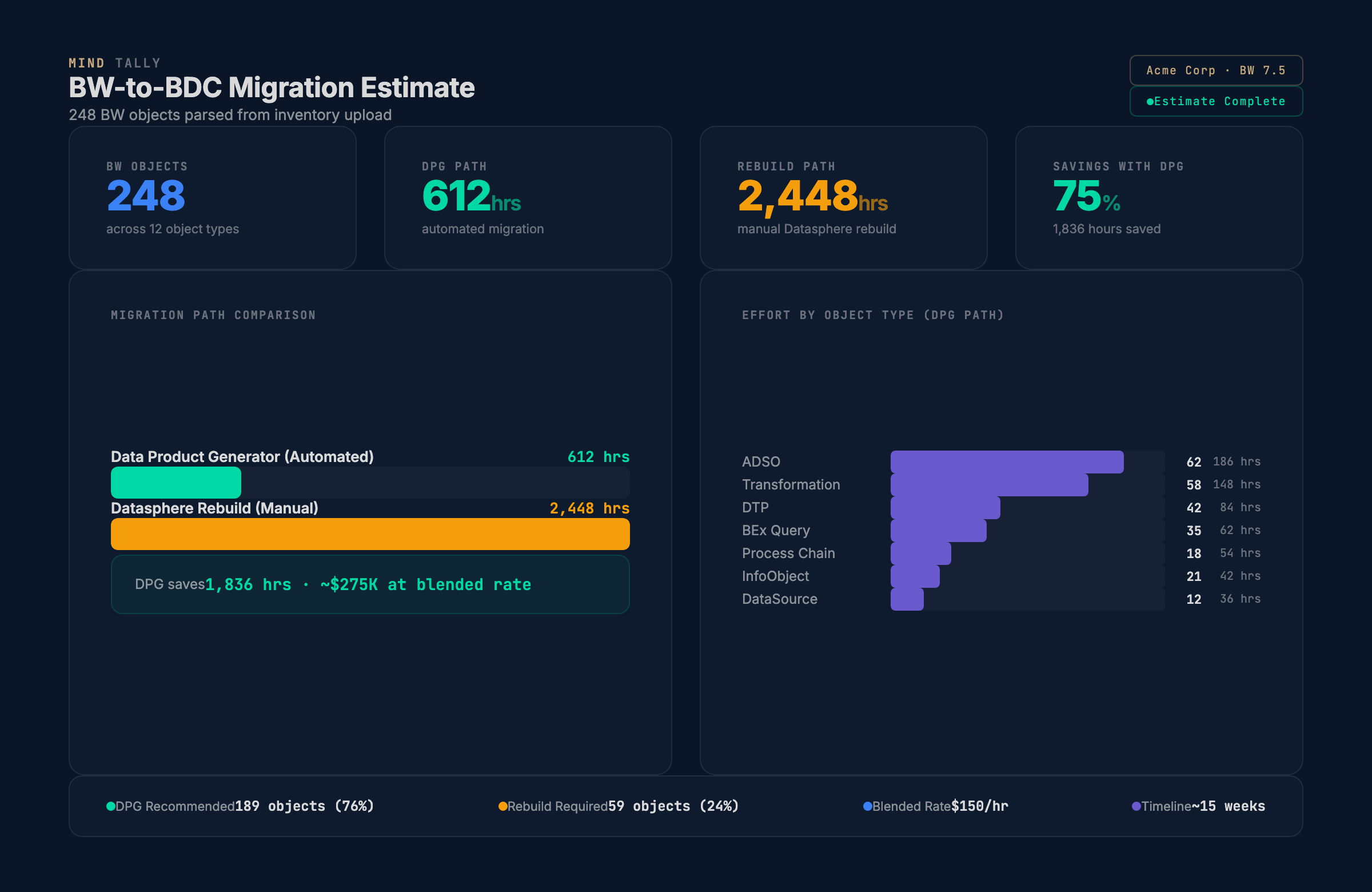The height and width of the screenshot is (892, 1372).
Task: Click the BEx Query effort bar
Action: 938,531
